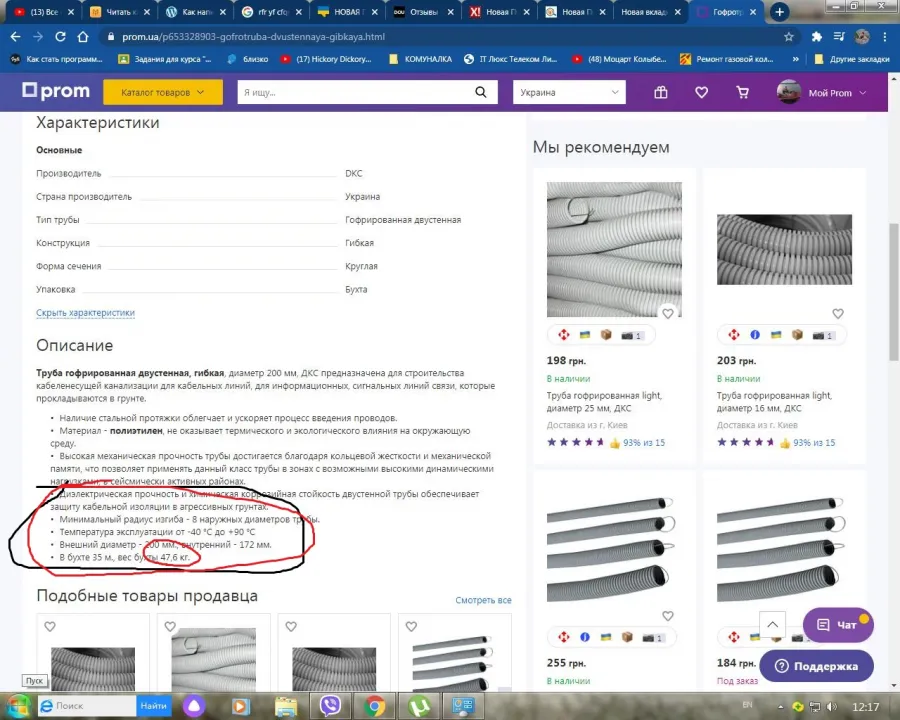Open 203 грн corrugated pipe thumbnail
The height and width of the screenshot is (720, 900).
(x=784, y=249)
